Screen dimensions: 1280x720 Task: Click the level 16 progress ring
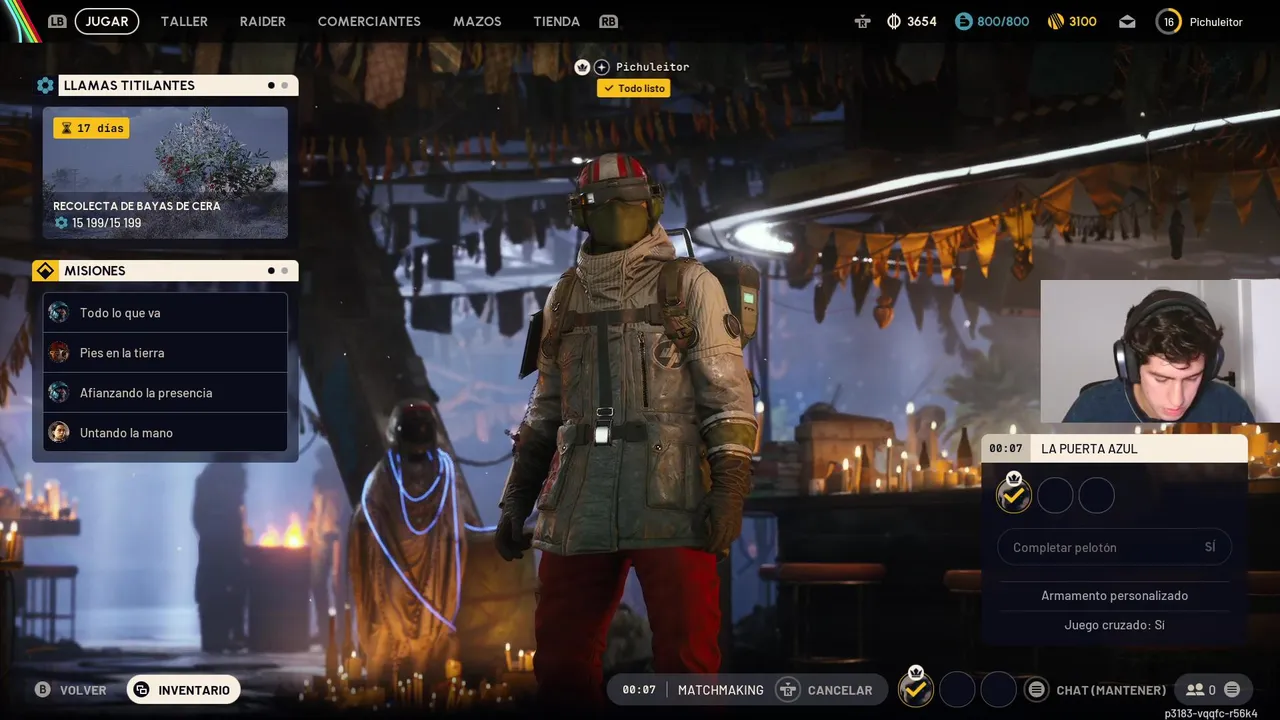1168,21
